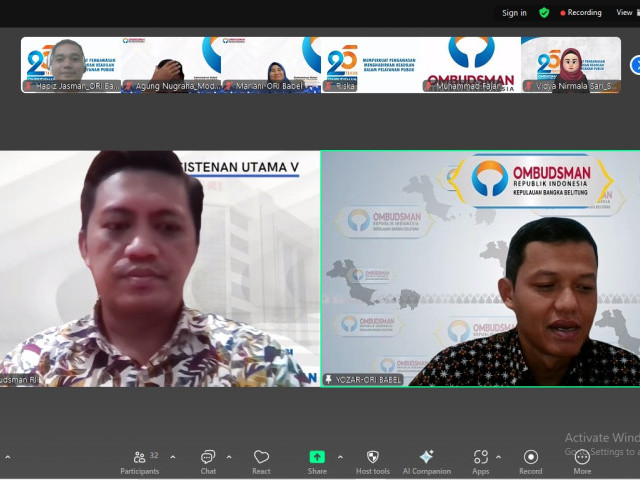Open the Chat panel
This screenshot has width=640, height=480.
coord(208,460)
